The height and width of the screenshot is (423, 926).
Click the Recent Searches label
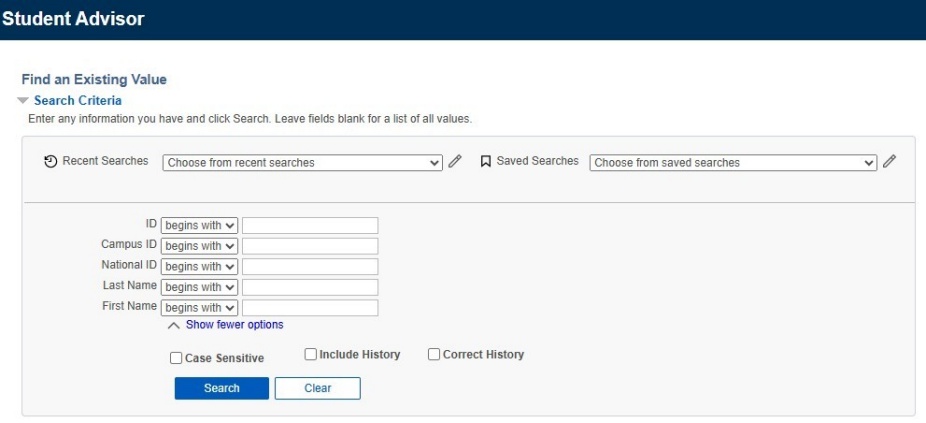click(x=105, y=161)
